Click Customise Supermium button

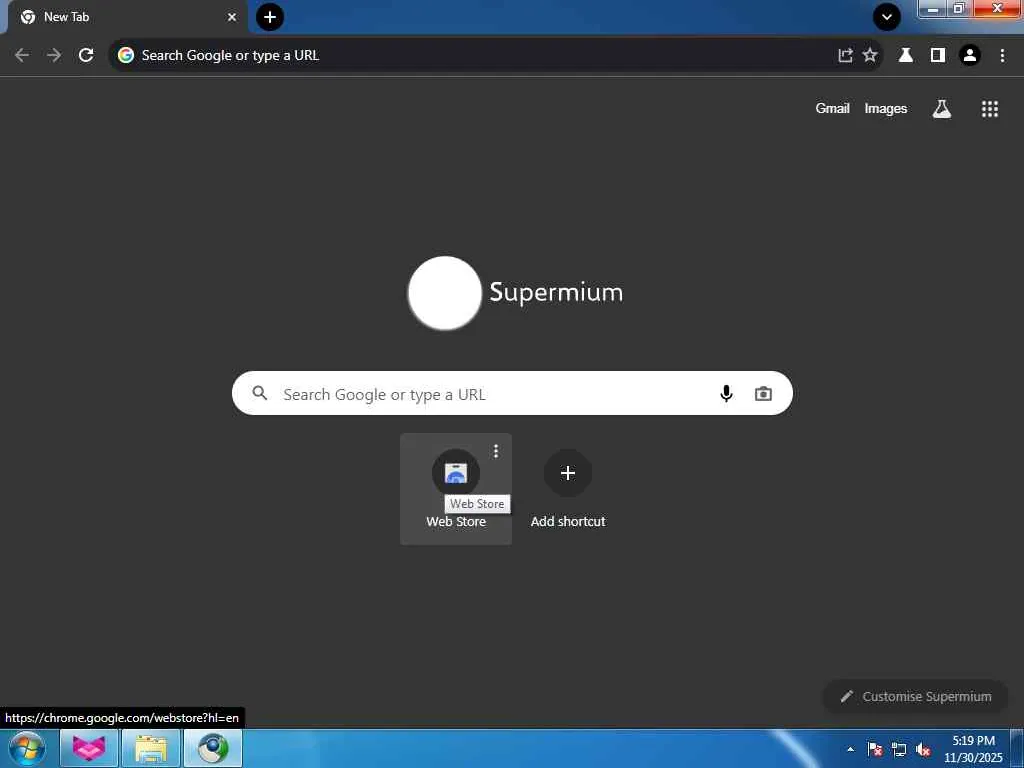[916, 696]
